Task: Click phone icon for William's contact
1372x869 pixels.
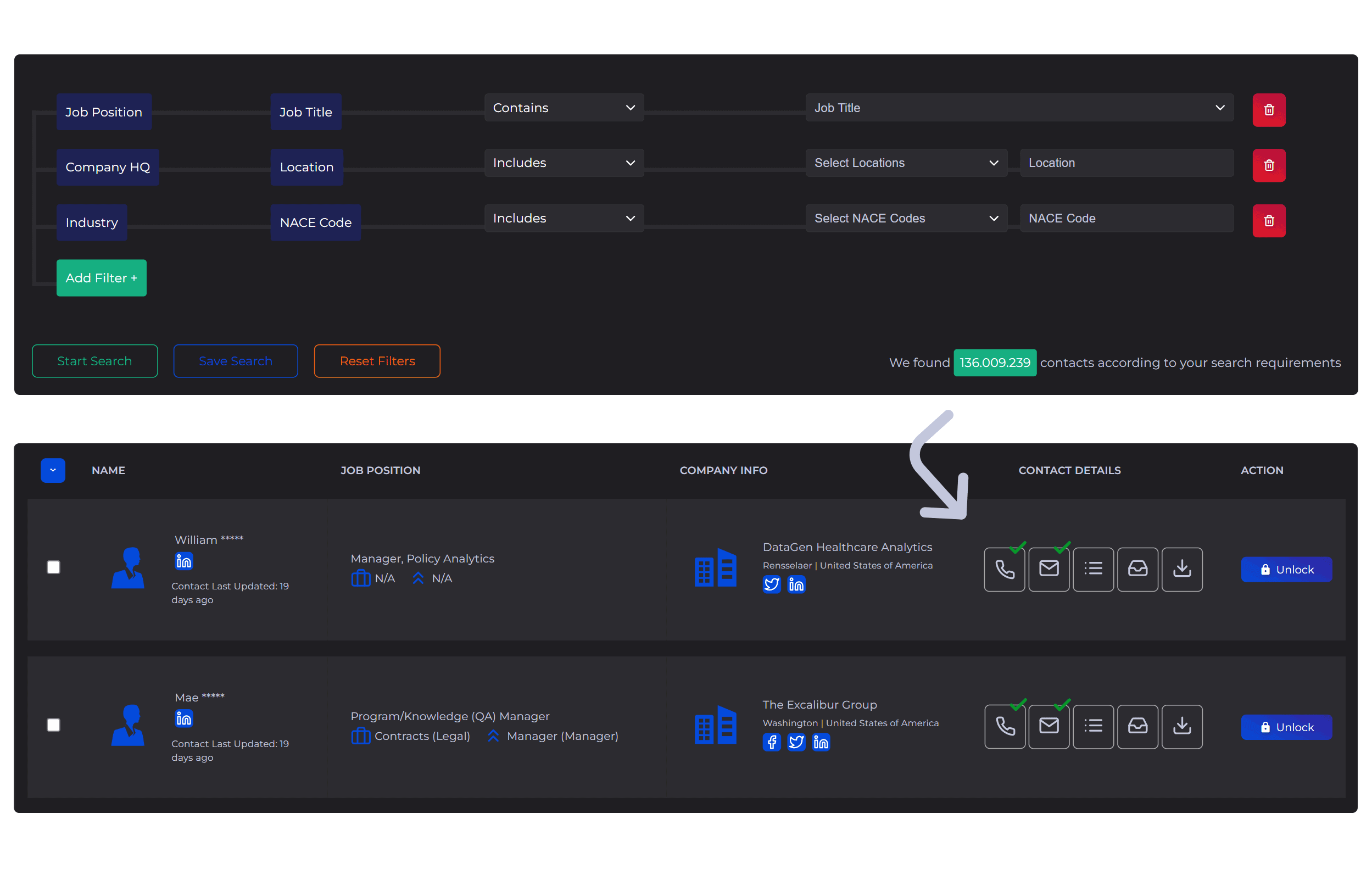Action: tap(1005, 569)
